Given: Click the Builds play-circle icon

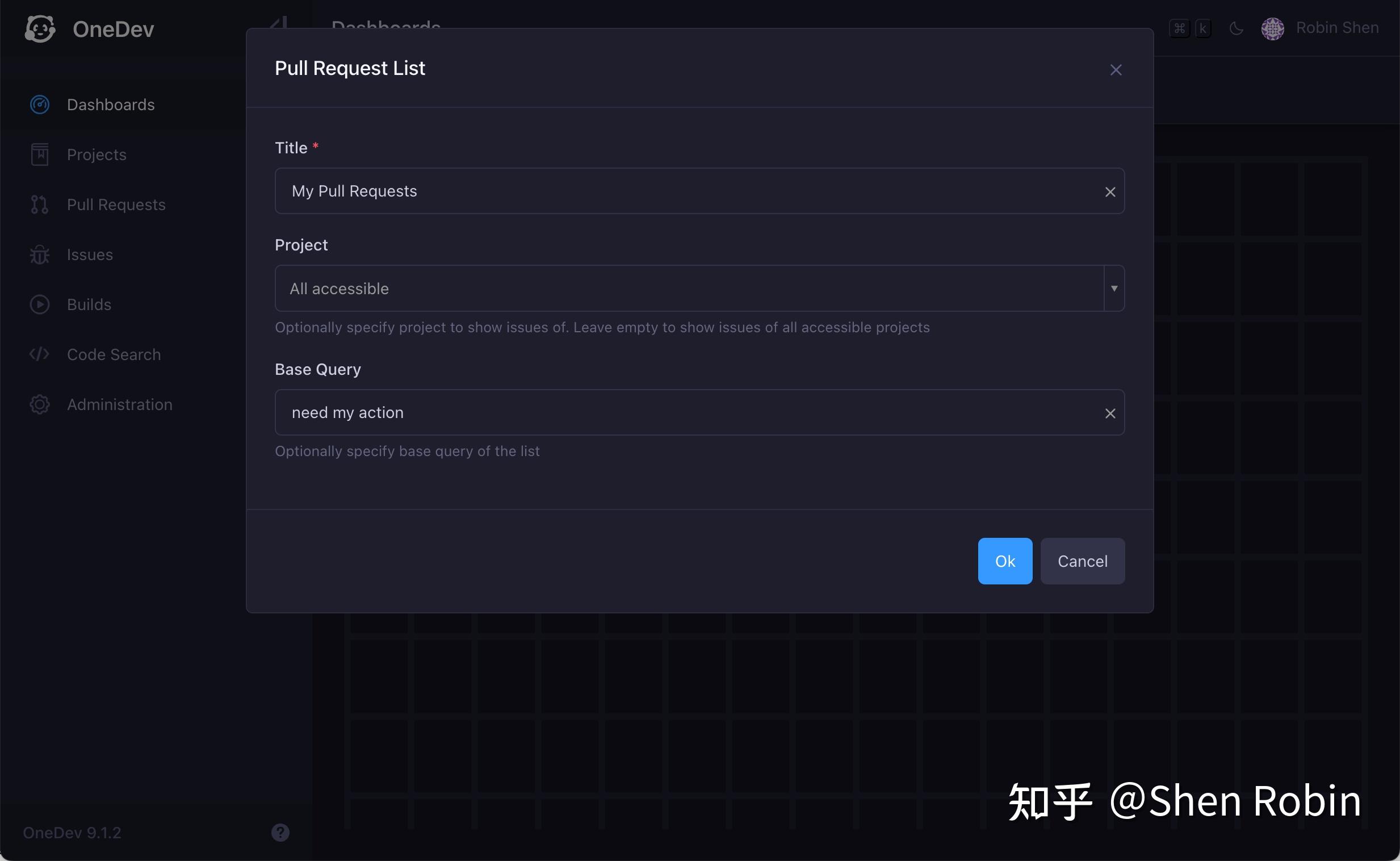Looking at the screenshot, I should 40,304.
